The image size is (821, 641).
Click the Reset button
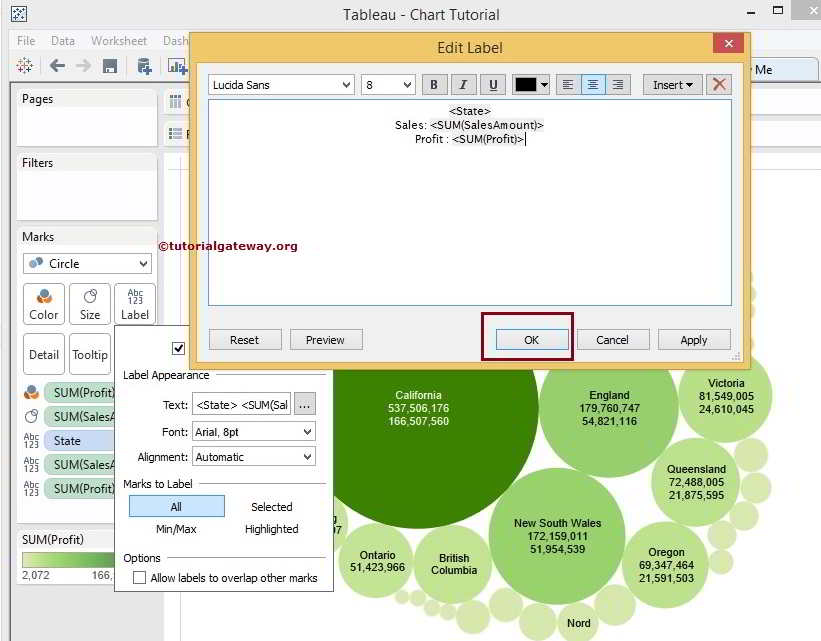coord(245,340)
